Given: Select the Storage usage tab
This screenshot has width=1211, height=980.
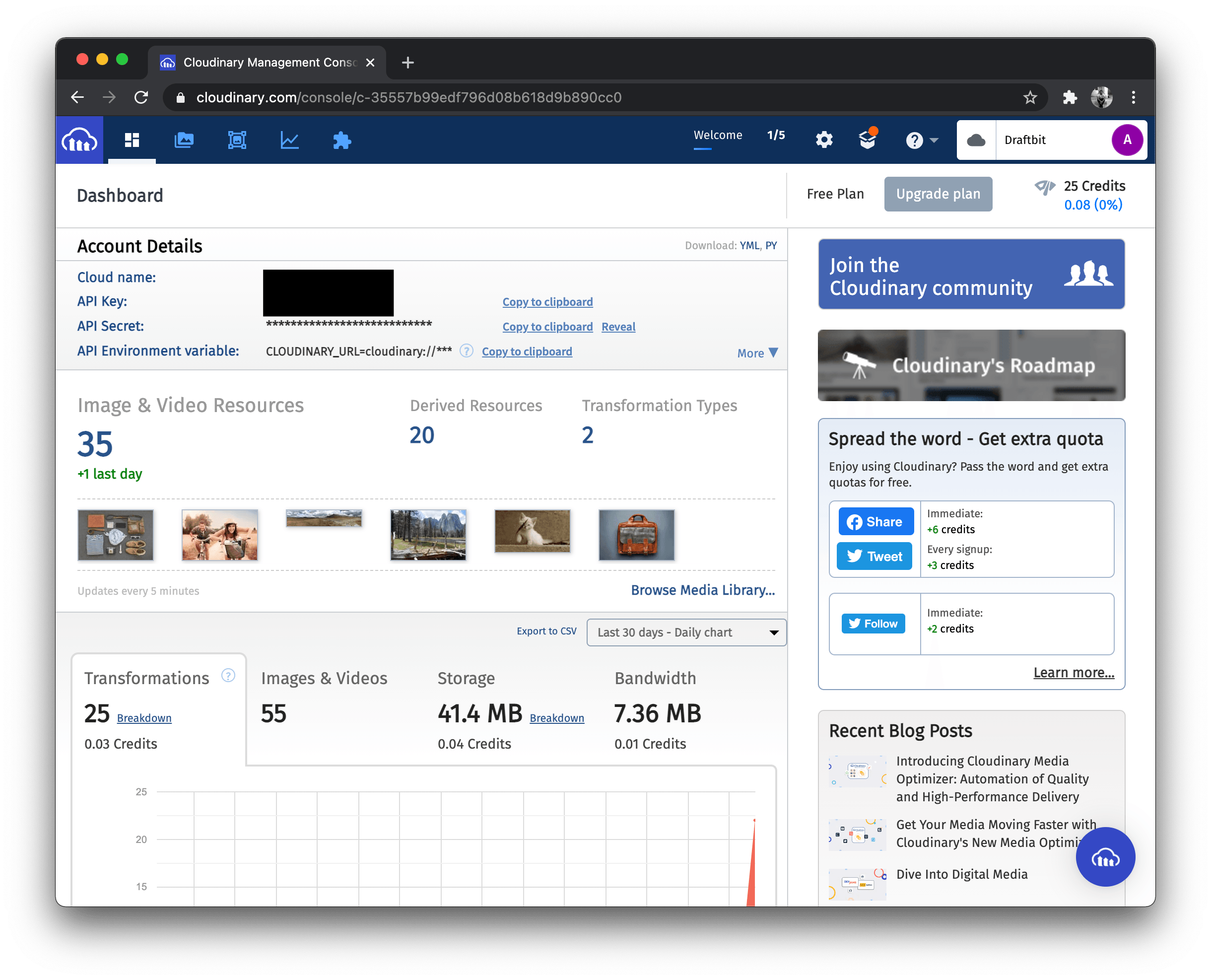Looking at the screenshot, I should click(x=511, y=709).
